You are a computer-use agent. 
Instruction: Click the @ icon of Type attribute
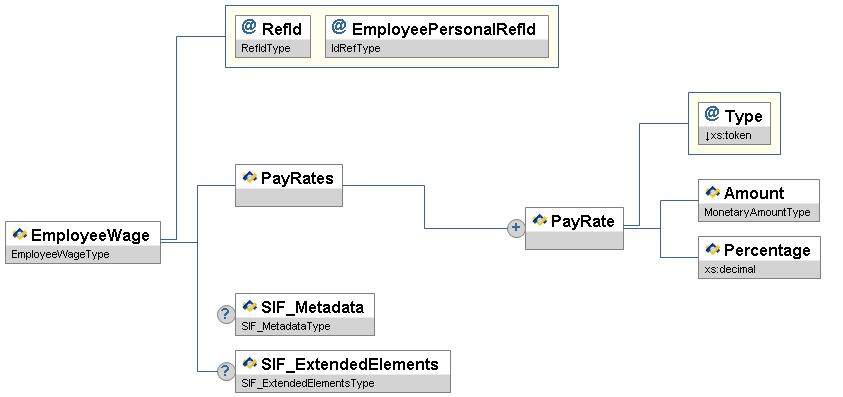tap(712, 114)
